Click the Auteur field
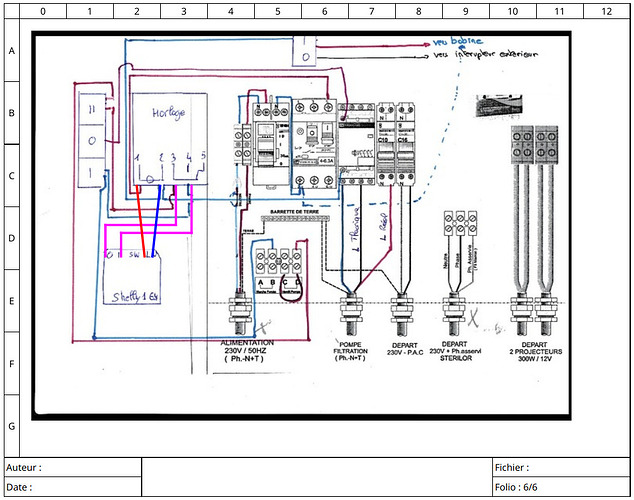The height and width of the screenshot is (500, 634). click(73, 468)
